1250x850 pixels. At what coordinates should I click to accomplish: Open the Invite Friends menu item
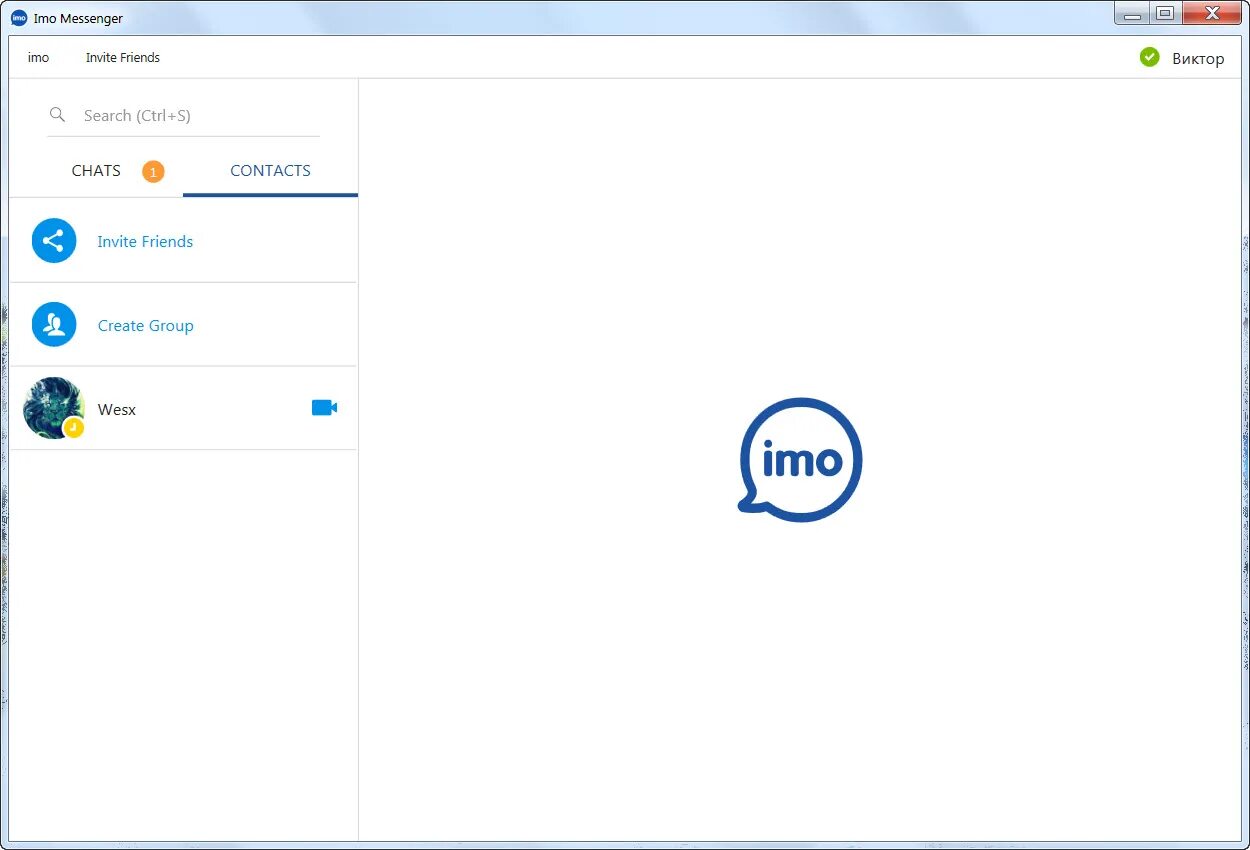coord(123,58)
